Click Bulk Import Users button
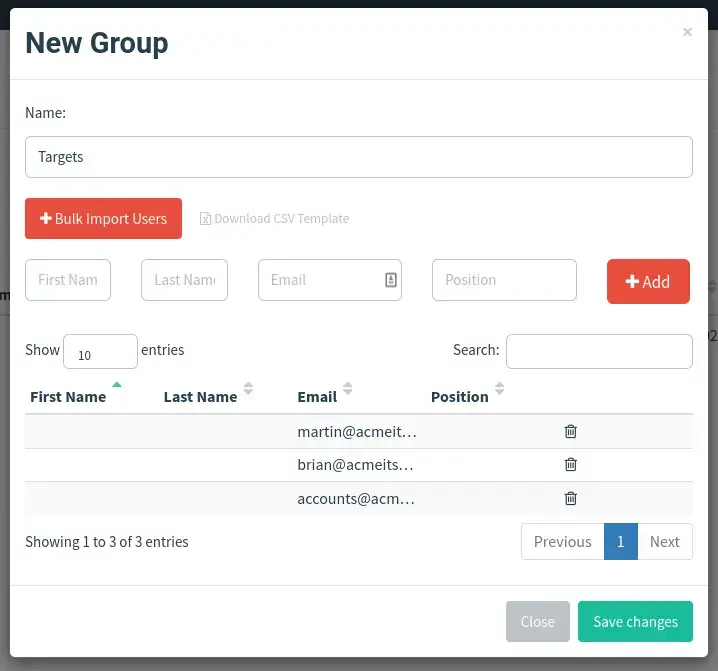Screen dimensions: 718x671 103,218
